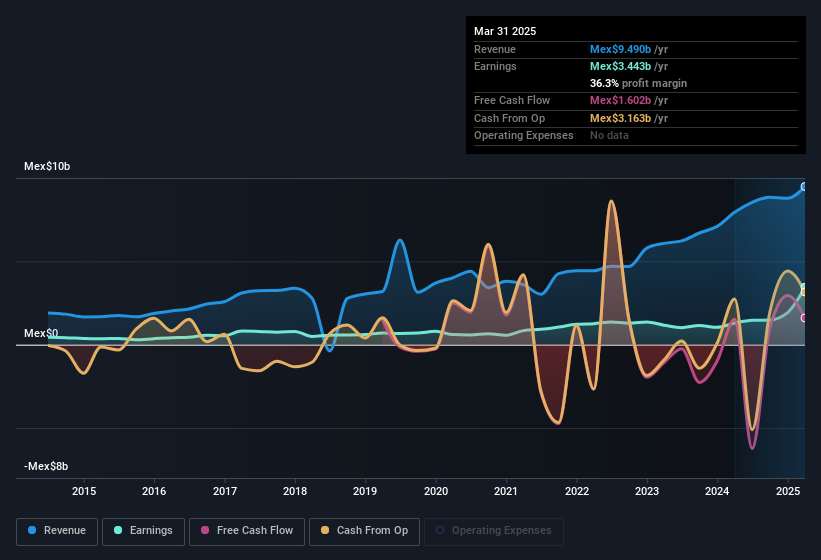Image resolution: width=821 pixels, height=560 pixels.
Task: Click the 2019 x-axis label
Action: tap(365, 491)
